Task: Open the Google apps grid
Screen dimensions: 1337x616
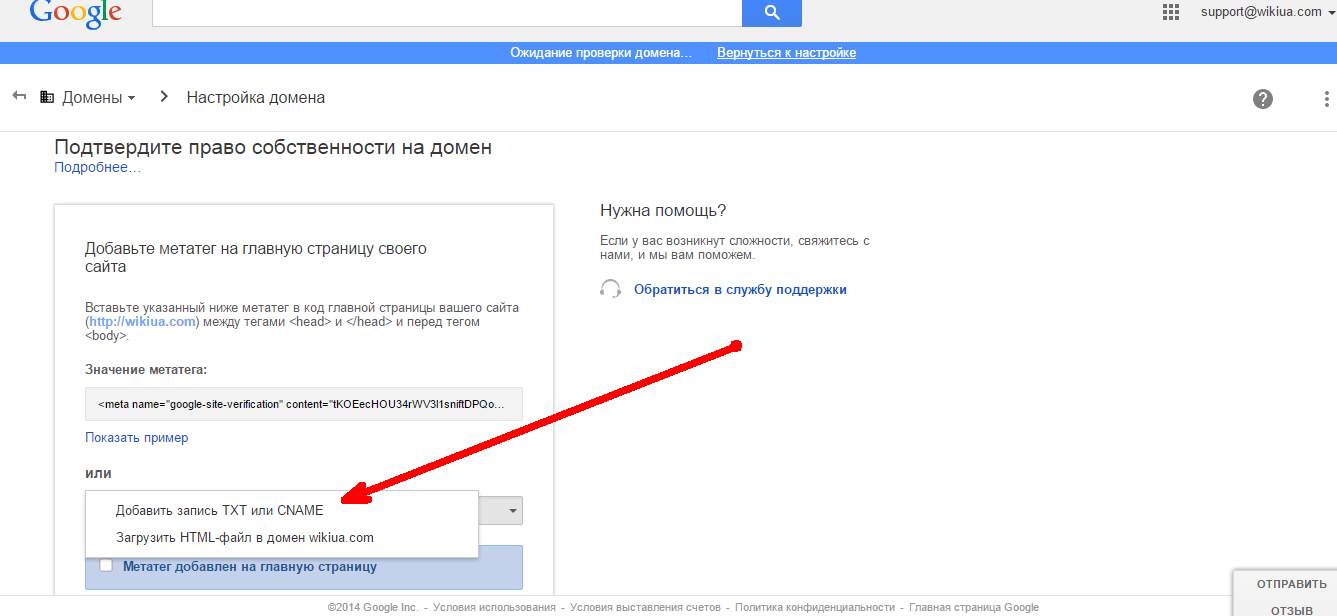Action: coord(1171,12)
